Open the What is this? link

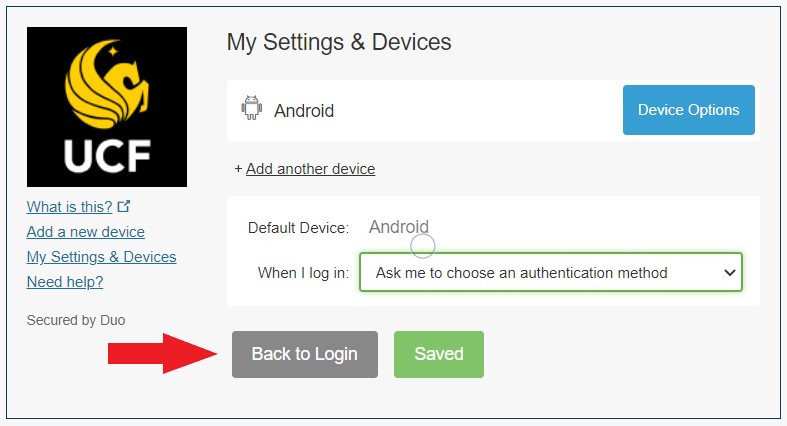(x=69, y=207)
